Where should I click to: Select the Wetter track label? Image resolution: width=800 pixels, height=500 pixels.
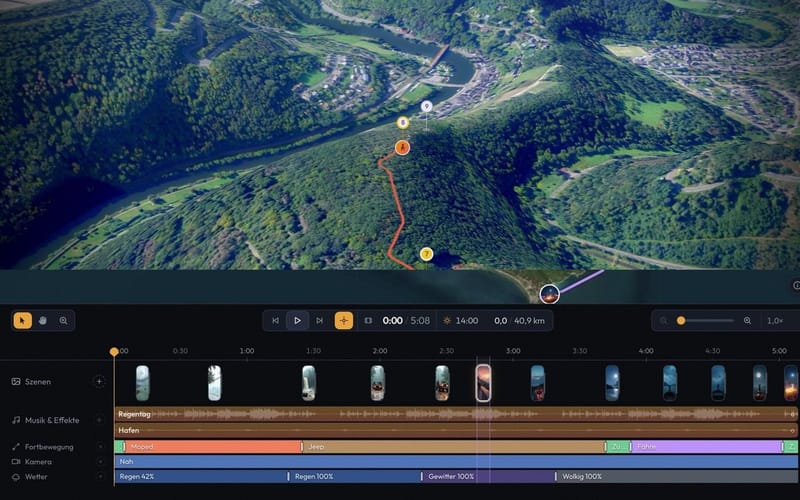[x=36, y=477]
